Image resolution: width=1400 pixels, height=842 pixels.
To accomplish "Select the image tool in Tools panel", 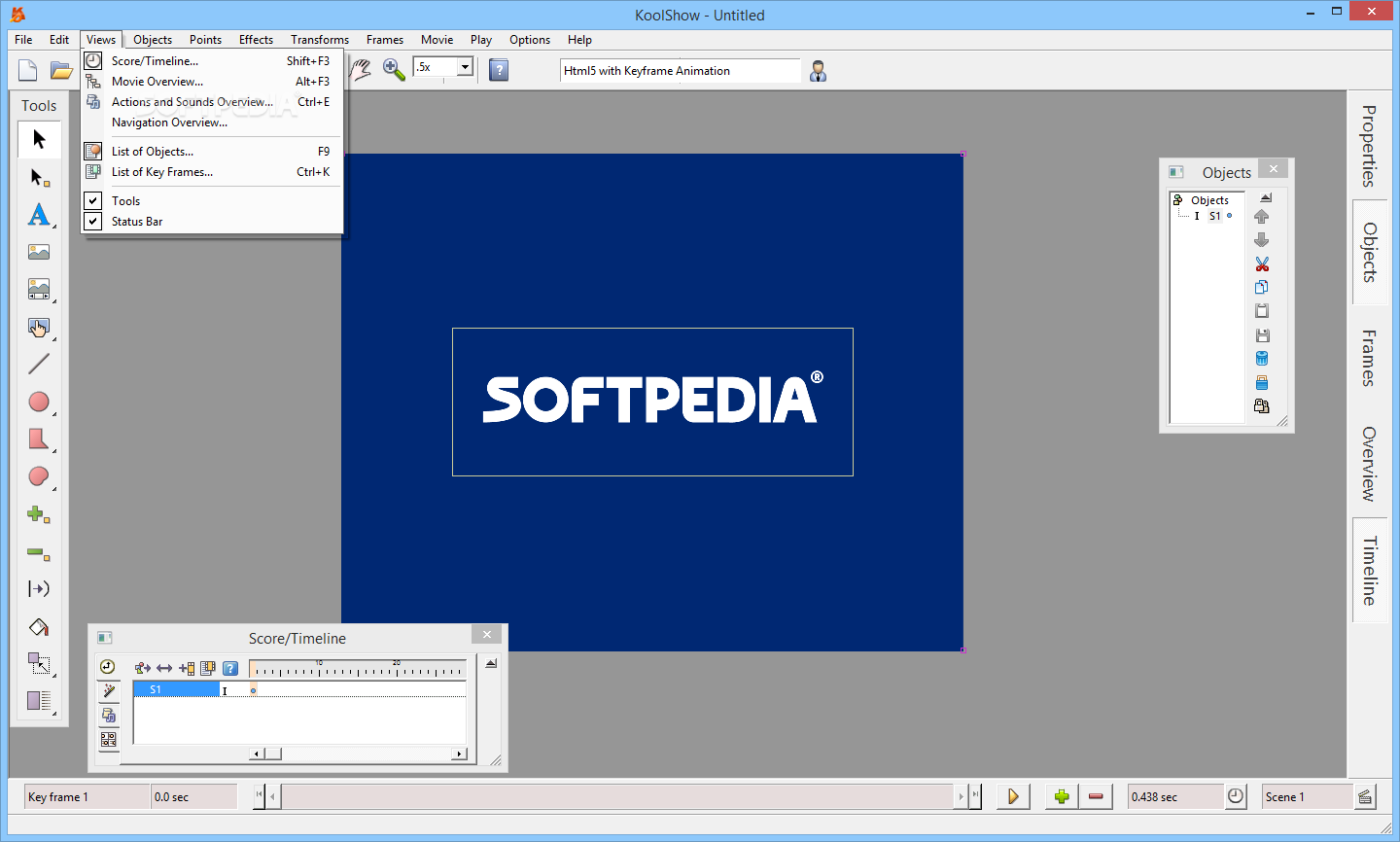I will [39, 252].
